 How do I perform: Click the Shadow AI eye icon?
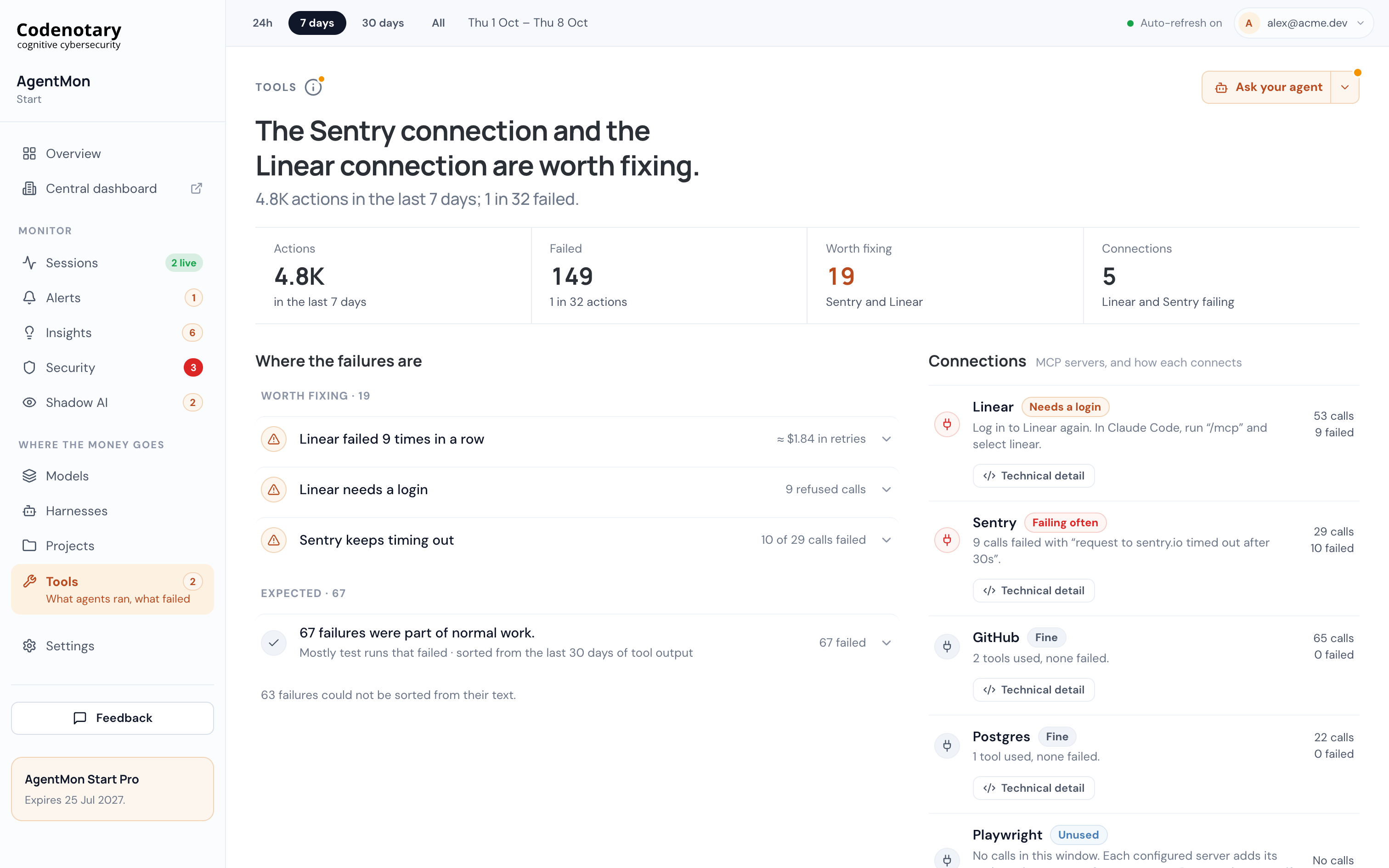click(x=29, y=402)
